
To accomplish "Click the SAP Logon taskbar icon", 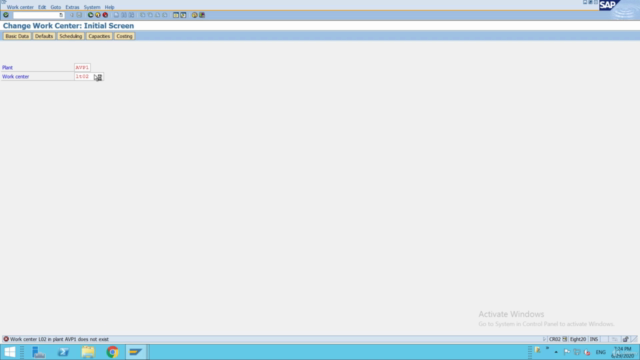I will (136, 352).
